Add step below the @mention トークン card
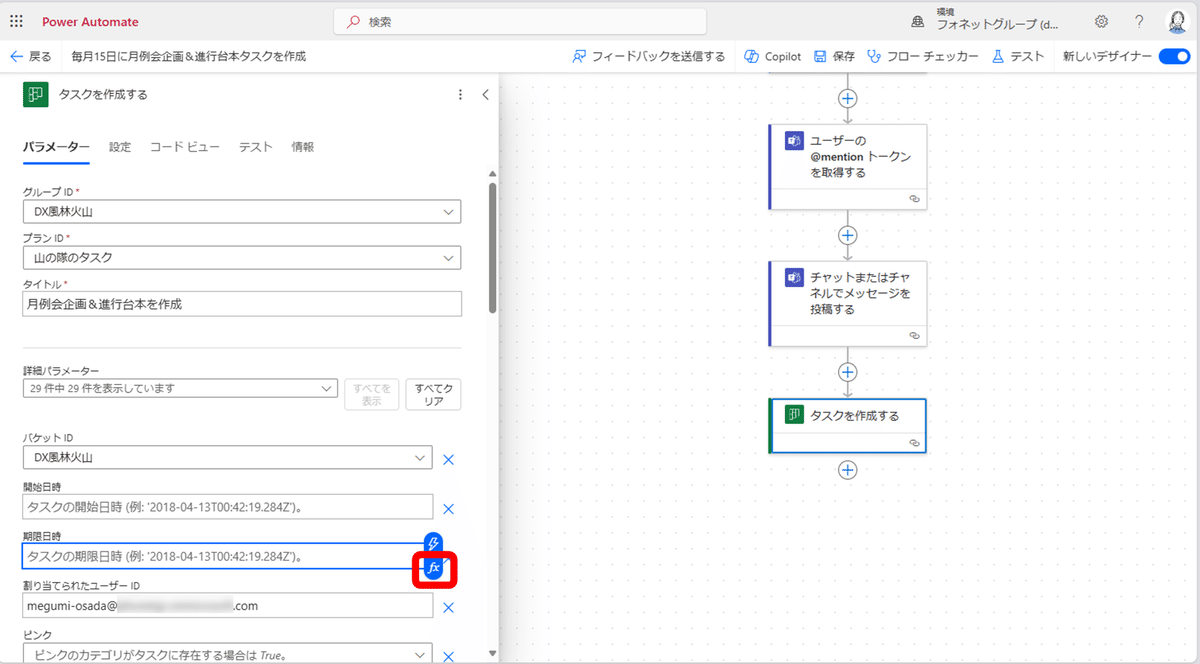The image size is (1200, 664). tap(848, 235)
